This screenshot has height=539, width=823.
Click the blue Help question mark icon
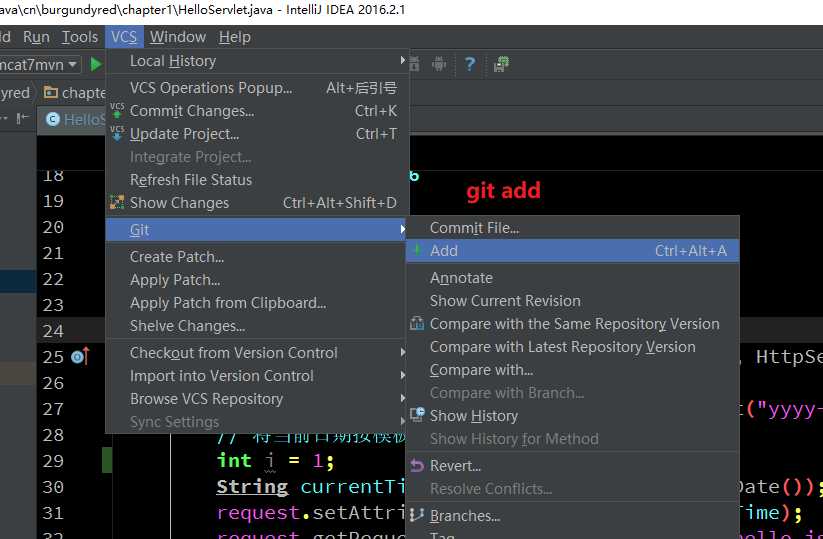(x=470, y=64)
